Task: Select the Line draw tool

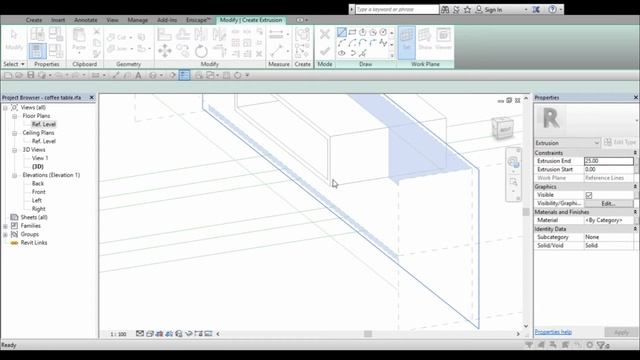Action: point(342,32)
